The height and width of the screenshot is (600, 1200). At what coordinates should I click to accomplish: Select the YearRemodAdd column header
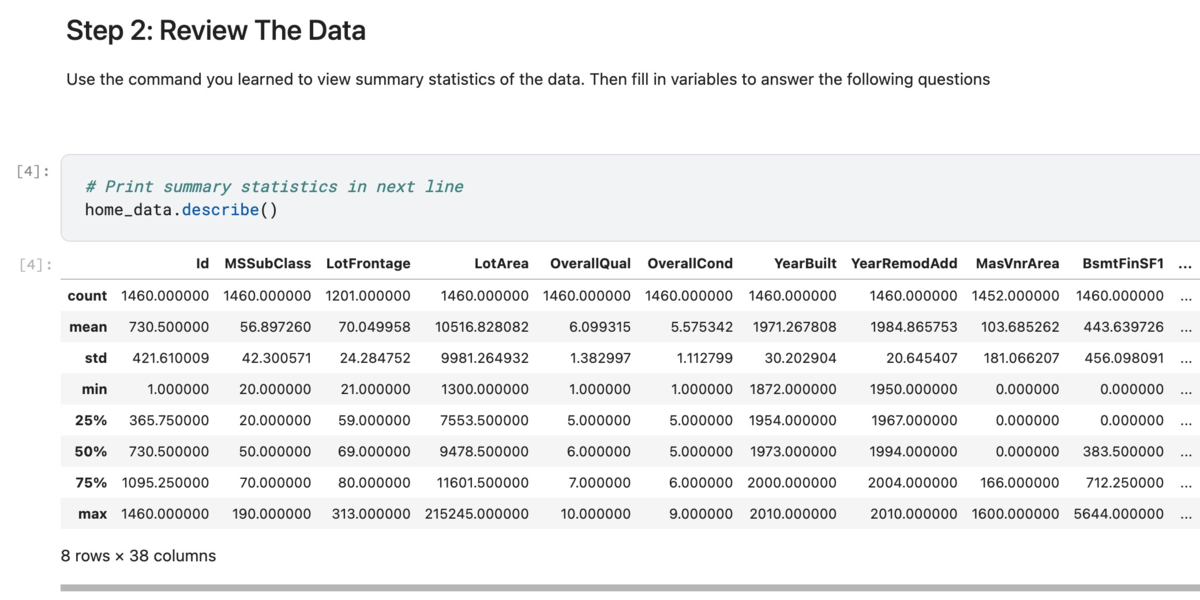click(904, 264)
